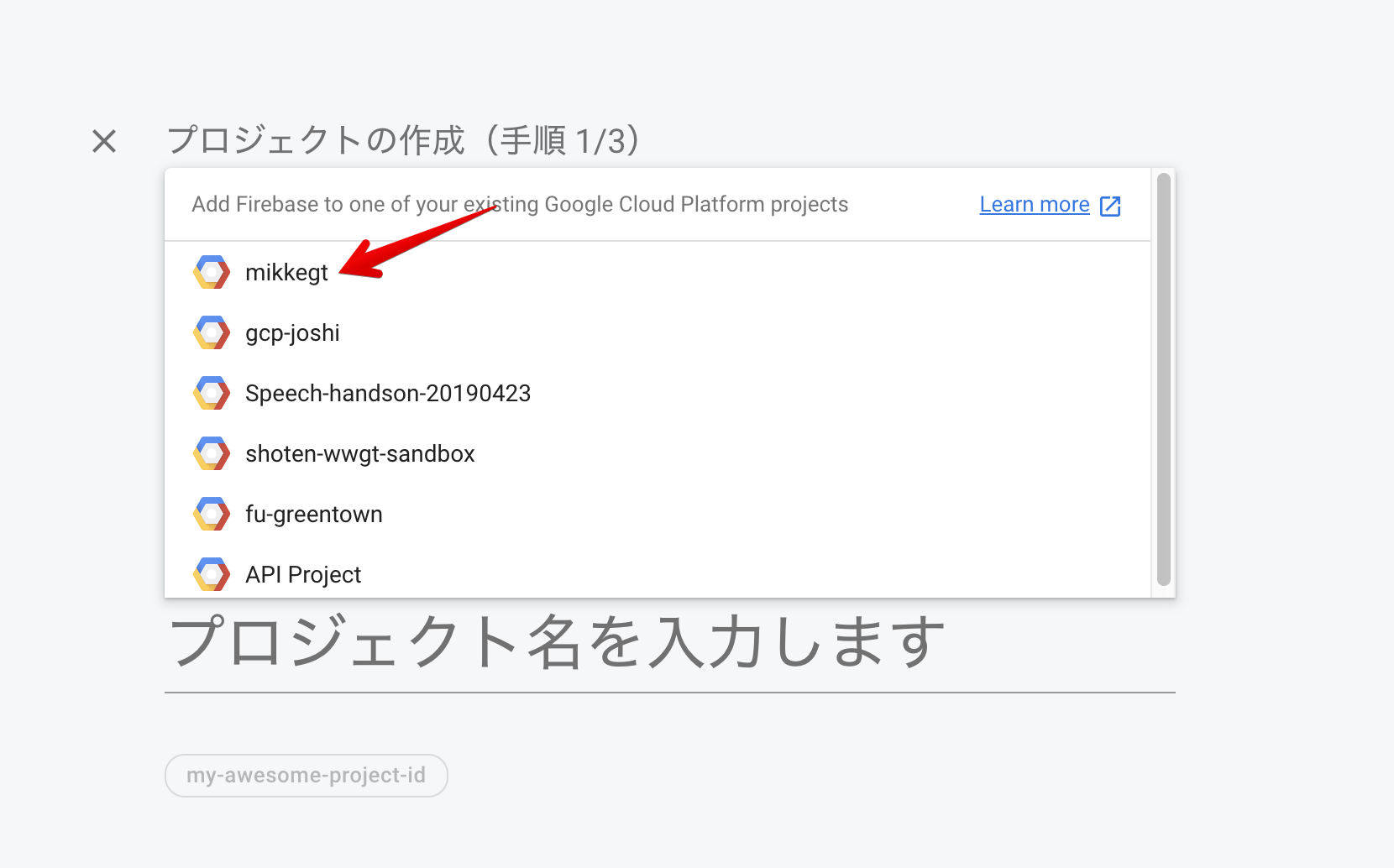Click the hexagon icon beside API Project
This screenshot has height=868, width=1394.
pyautogui.click(x=212, y=574)
